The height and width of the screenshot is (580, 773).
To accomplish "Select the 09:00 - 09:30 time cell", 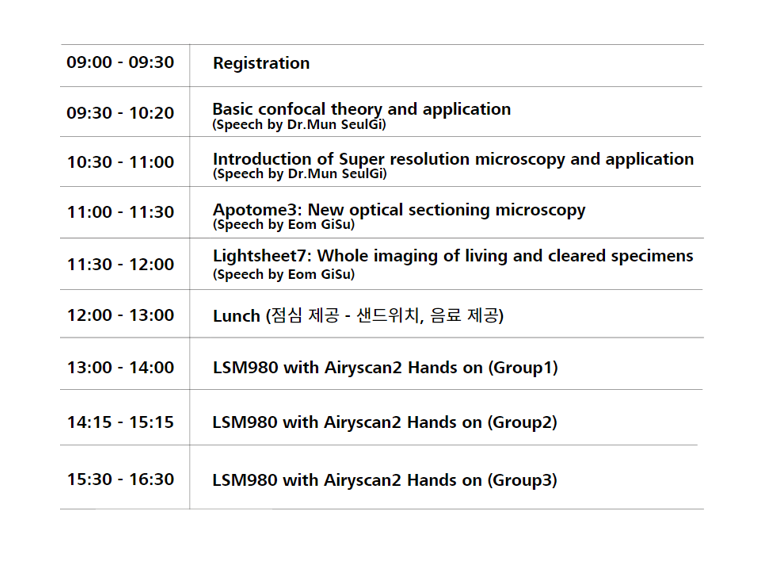I will click(x=120, y=63).
